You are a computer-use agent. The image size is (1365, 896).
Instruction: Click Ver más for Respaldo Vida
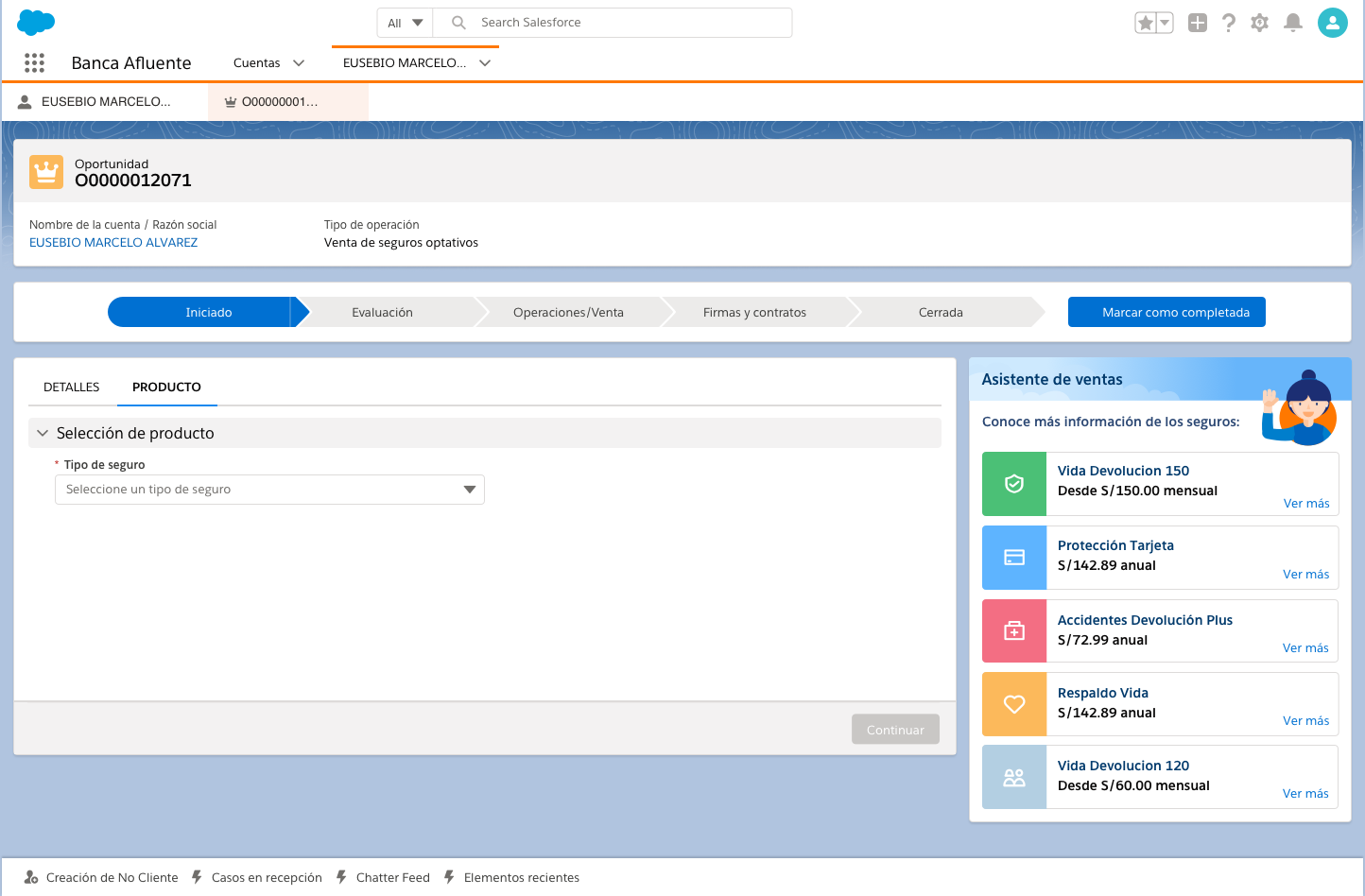(x=1306, y=721)
